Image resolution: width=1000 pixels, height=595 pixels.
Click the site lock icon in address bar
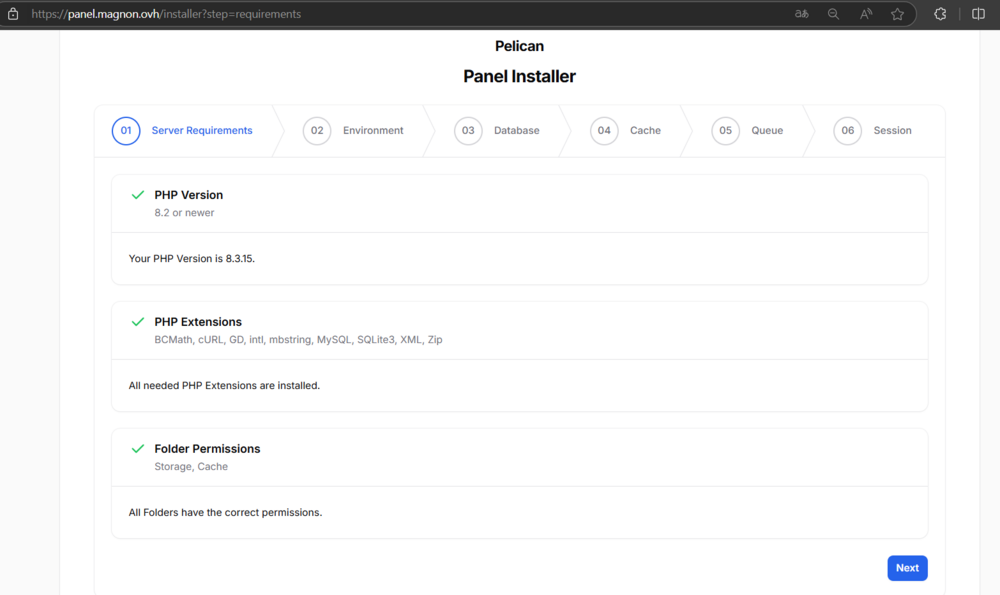click(x=13, y=13)
